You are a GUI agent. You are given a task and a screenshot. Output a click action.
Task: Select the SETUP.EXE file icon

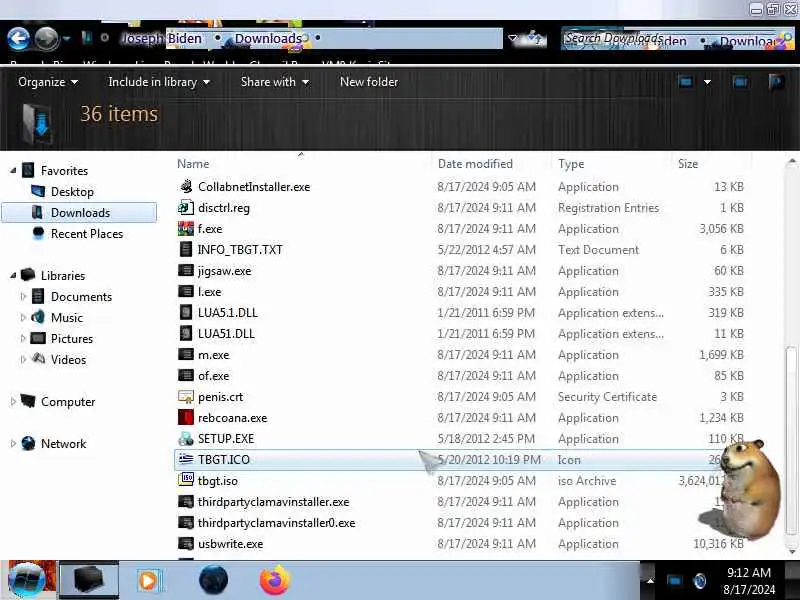pos(186,438)
